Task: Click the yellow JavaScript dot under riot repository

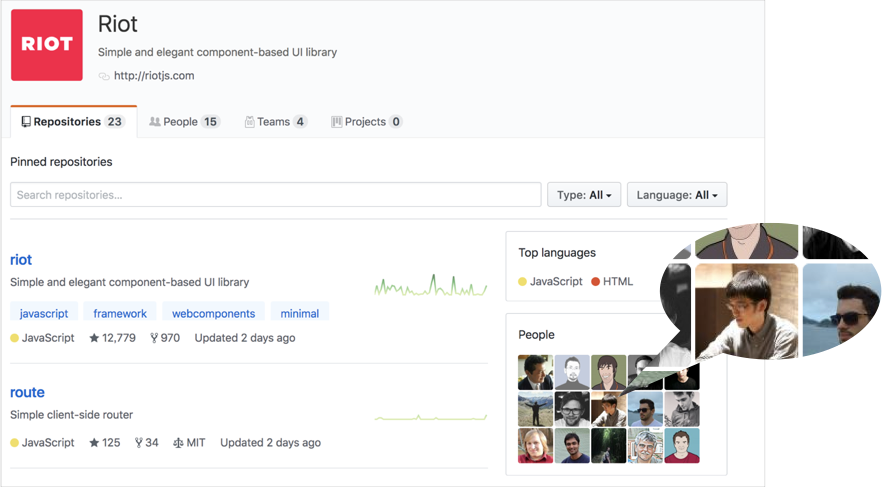Action: click(x=15, y=338)
